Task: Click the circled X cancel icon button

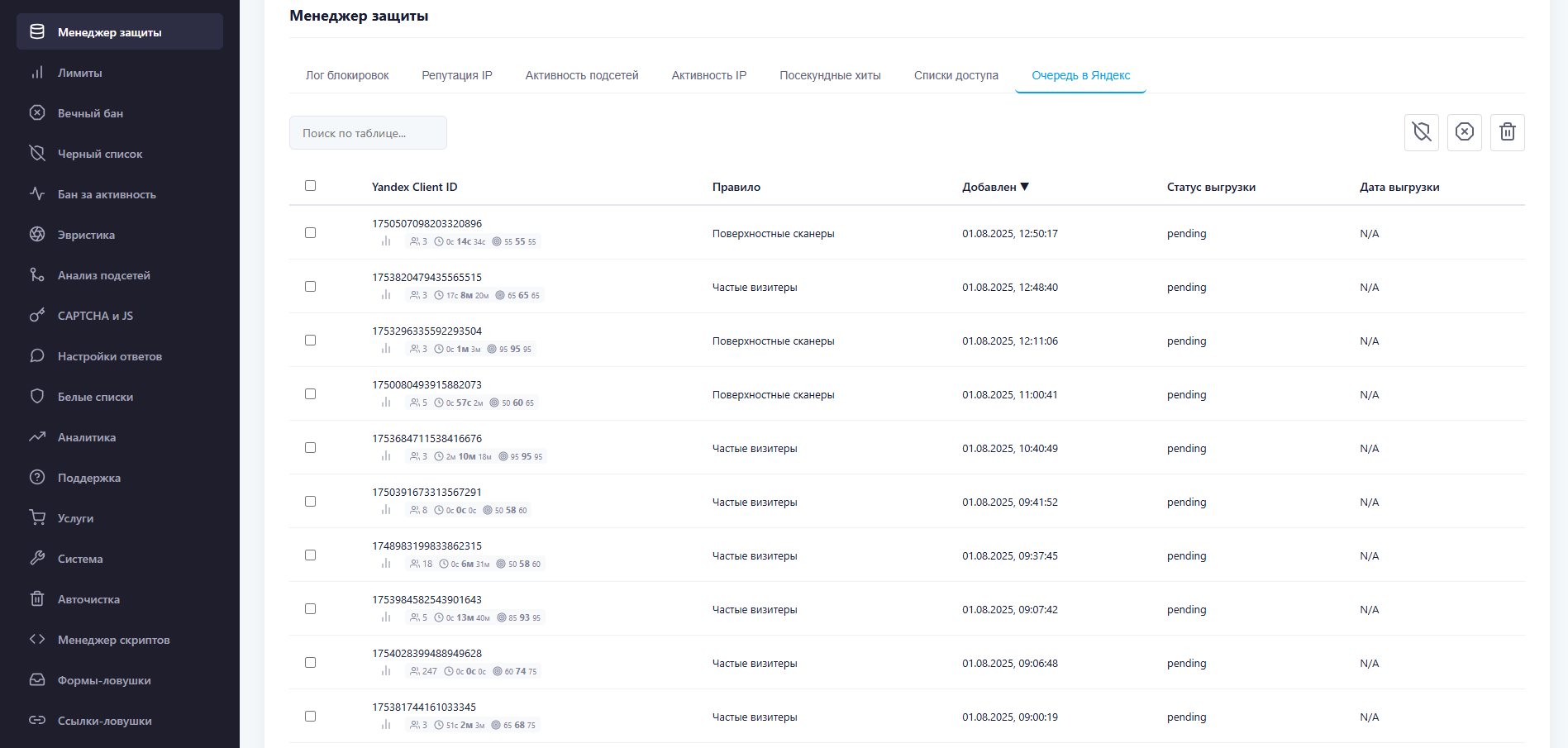Action: point(1464,132)
